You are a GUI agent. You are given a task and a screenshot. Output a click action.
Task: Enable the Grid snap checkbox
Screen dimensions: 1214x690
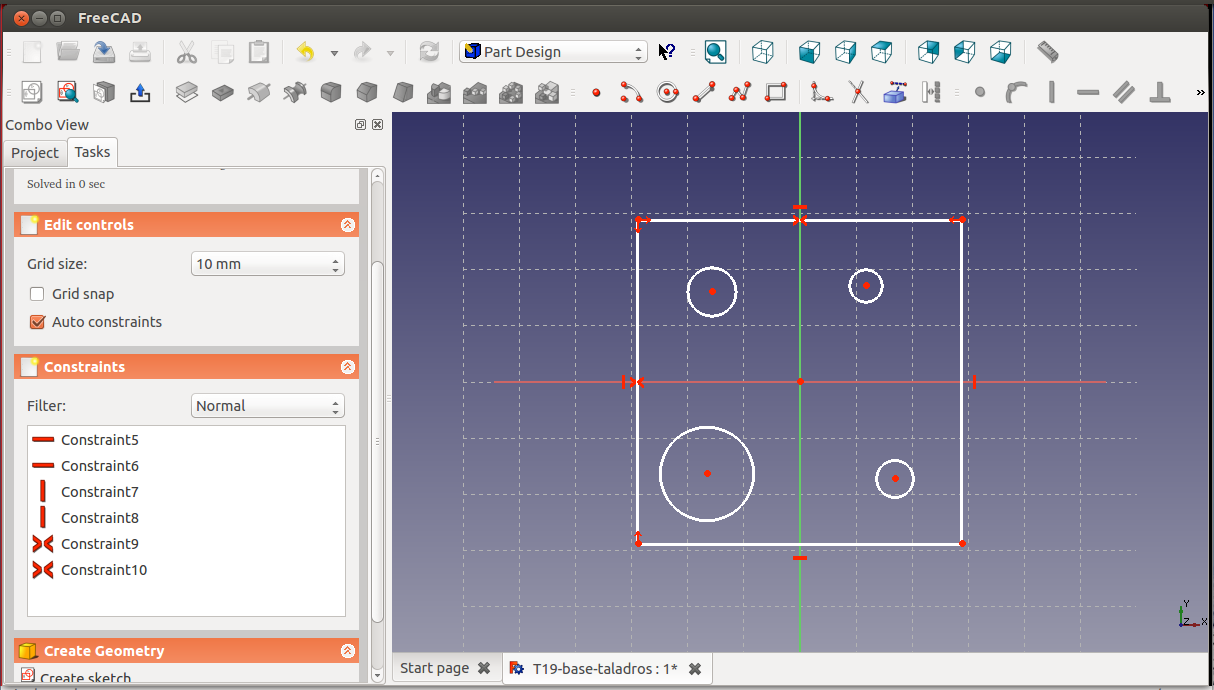point(38,294)
